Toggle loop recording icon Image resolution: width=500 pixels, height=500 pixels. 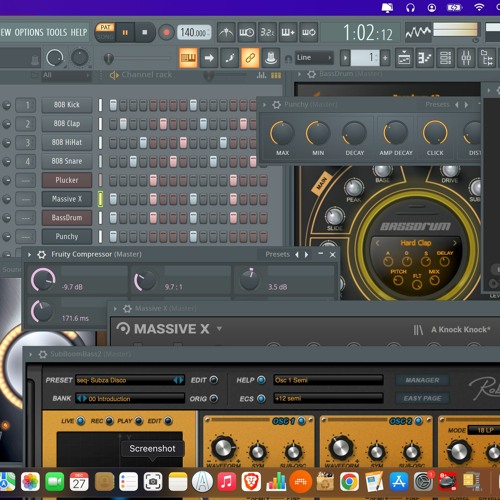(309, 32)
